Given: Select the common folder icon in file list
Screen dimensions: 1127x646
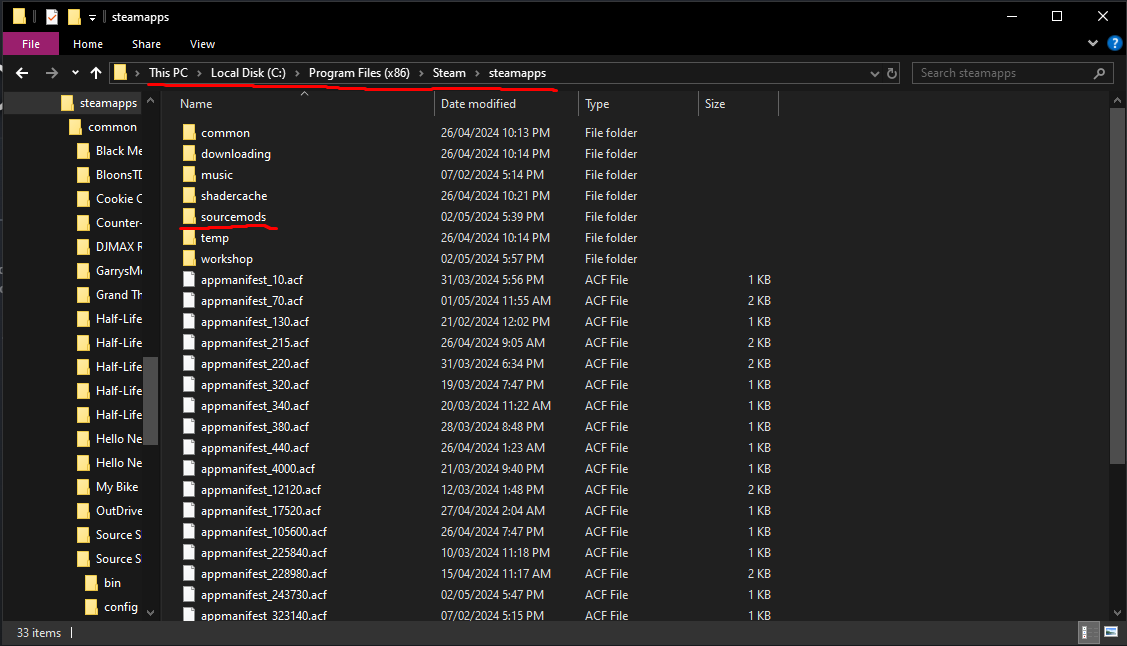Looking at the screenshot, I should click(x=189, y=132).
